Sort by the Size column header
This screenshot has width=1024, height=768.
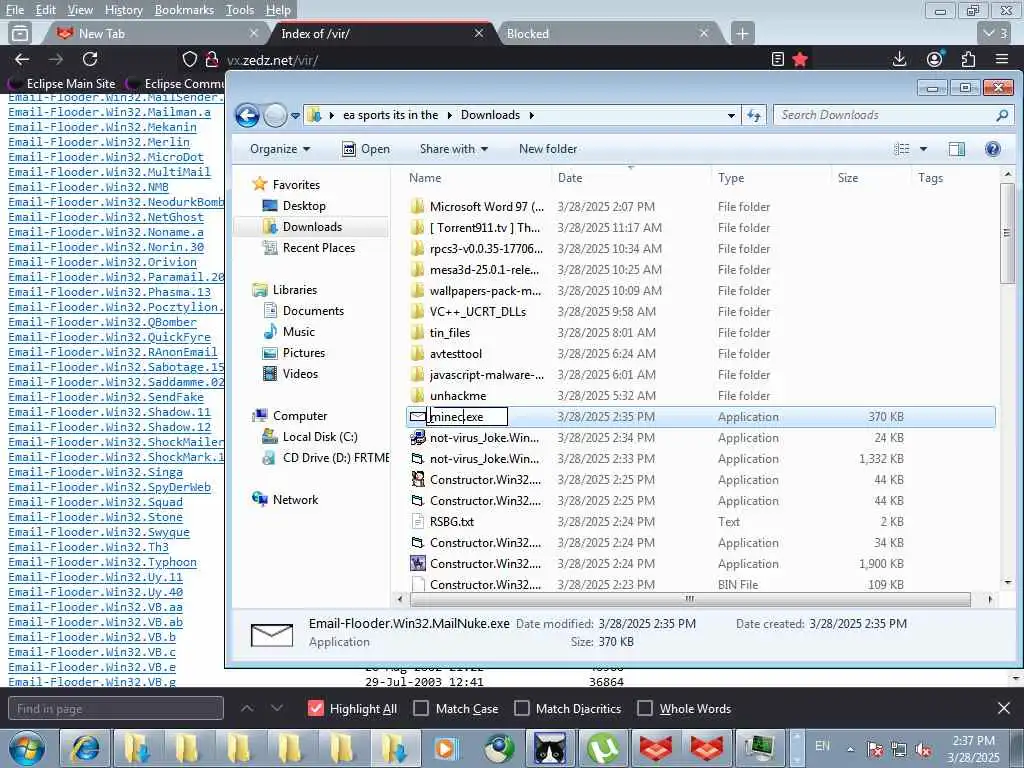848,178
